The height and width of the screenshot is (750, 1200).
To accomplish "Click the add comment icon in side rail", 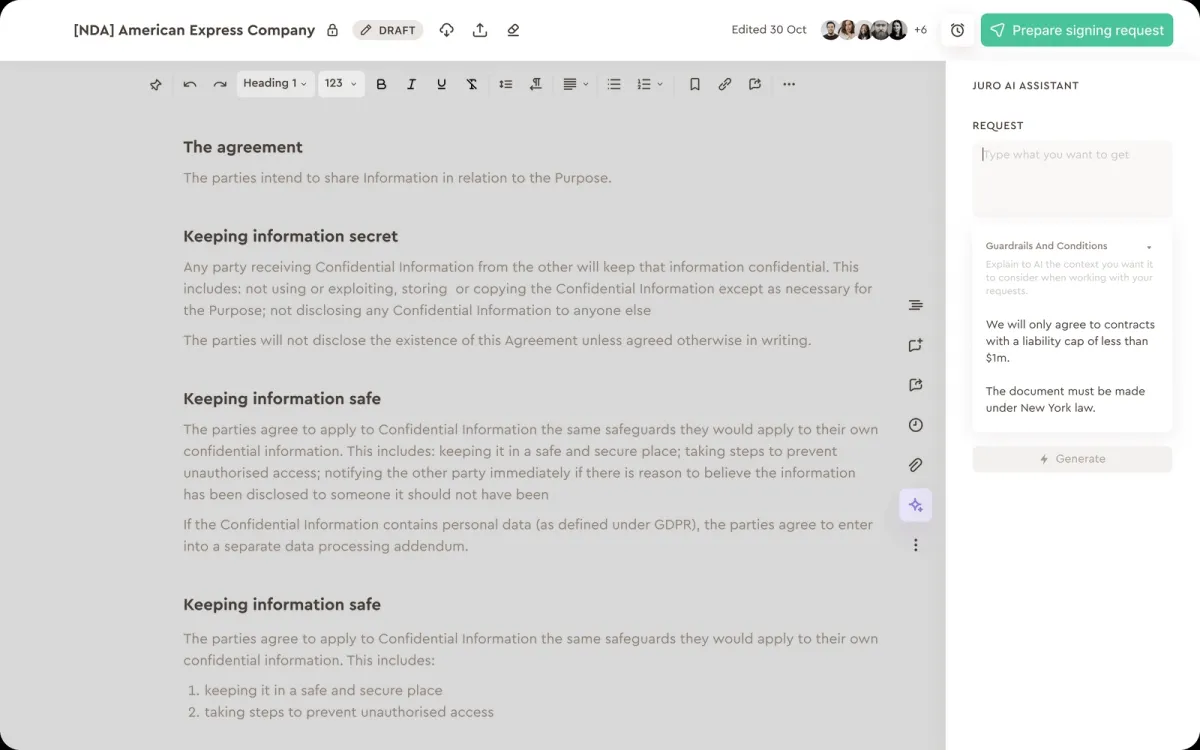I will [915, 345].
